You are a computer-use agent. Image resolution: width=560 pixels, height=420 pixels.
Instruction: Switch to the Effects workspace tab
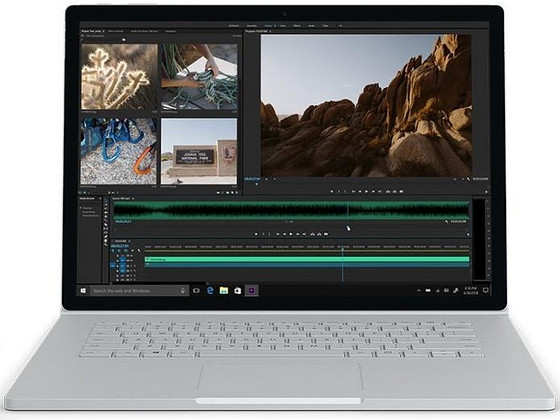pos(297,26)
